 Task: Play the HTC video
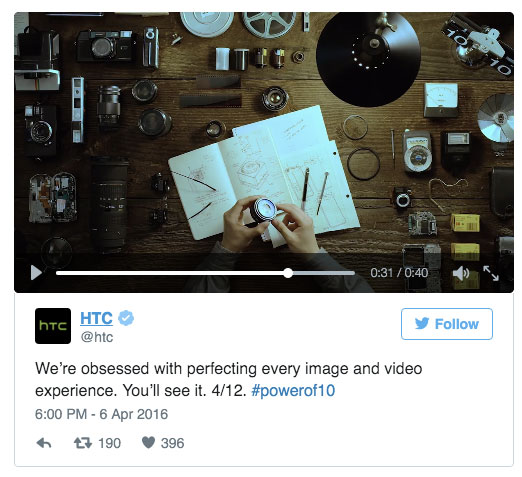coord(36,273)
